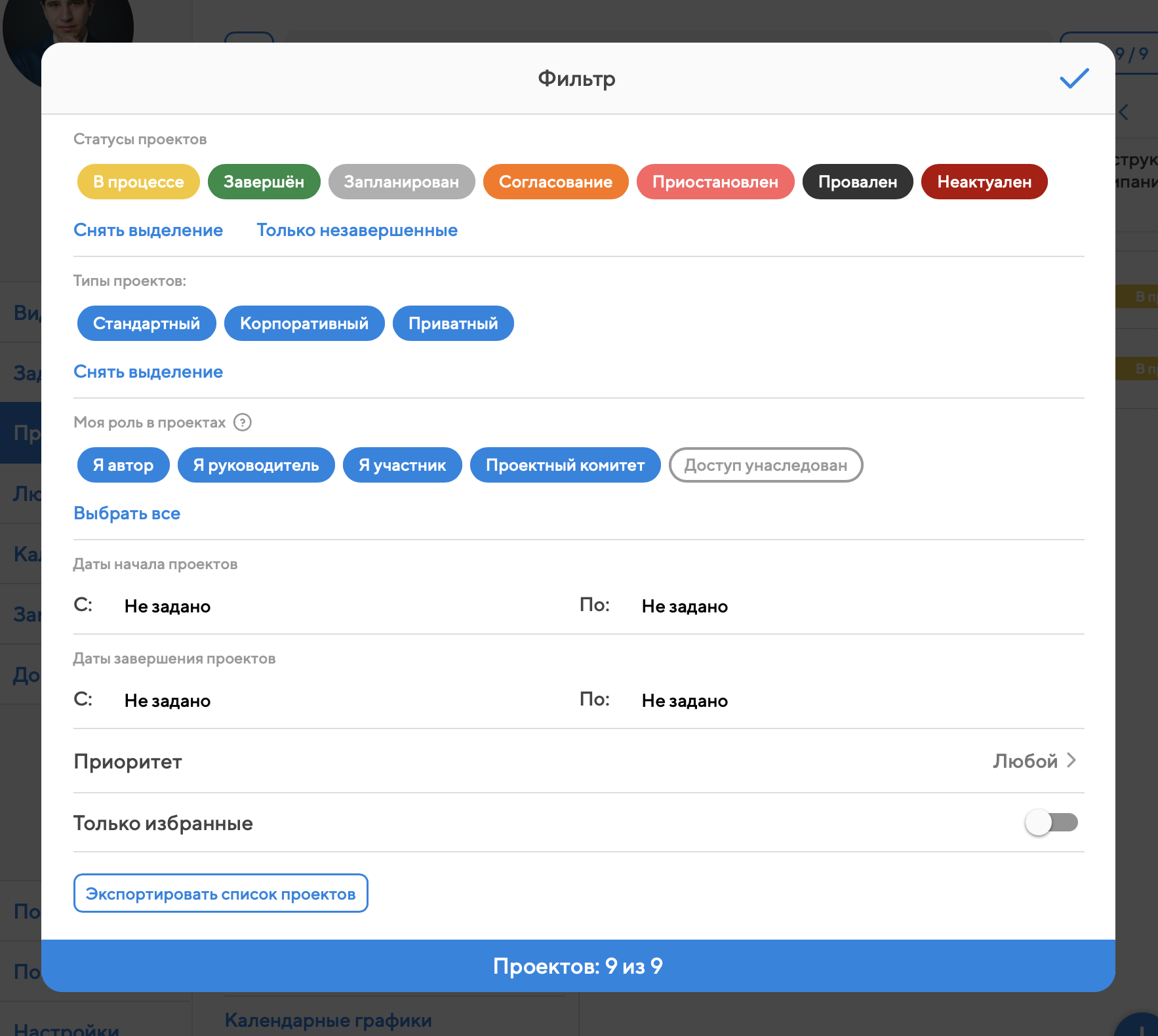Screen dimensions: 1158x1036
Task: Toggle the 'Неактуален' status chip
Action: (984, 182)
